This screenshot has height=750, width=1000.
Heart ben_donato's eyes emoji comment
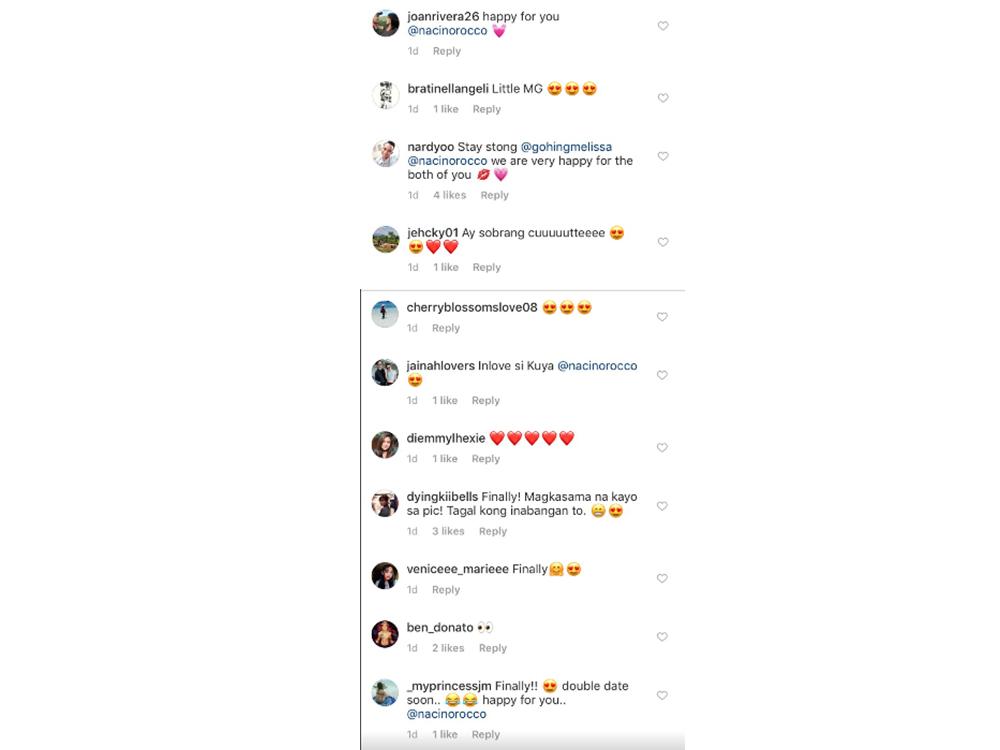click(x=662, y=637)
